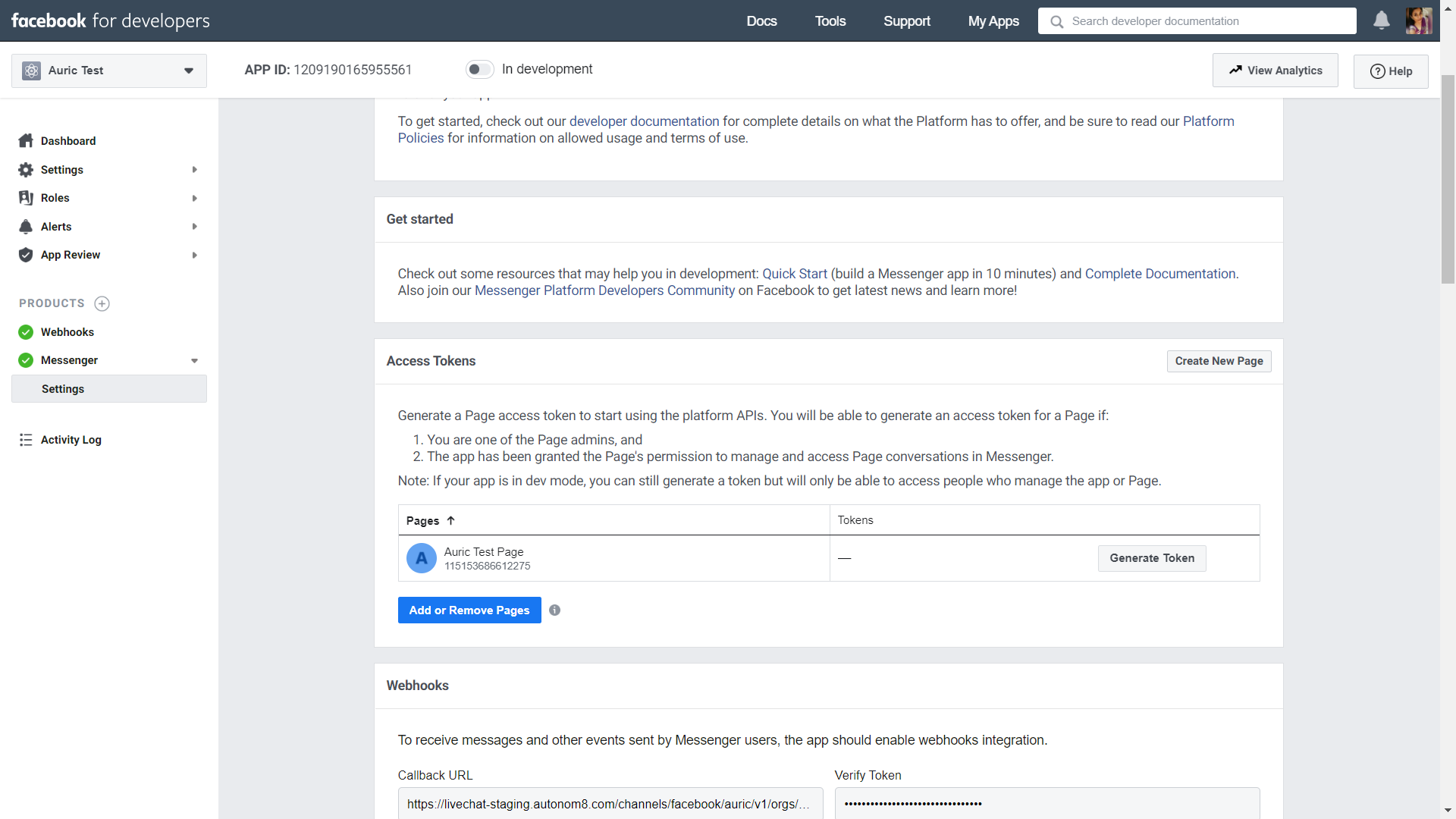Open the Docs menu
1456x819 pixels.
(x=761, y=21)
